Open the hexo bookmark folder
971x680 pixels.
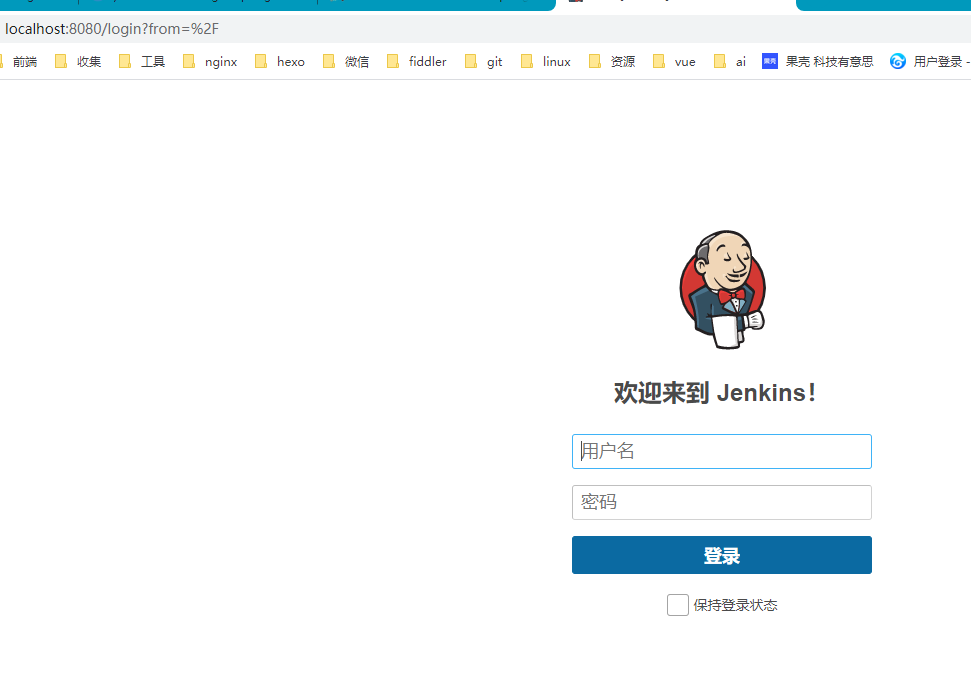pos(280,61)
